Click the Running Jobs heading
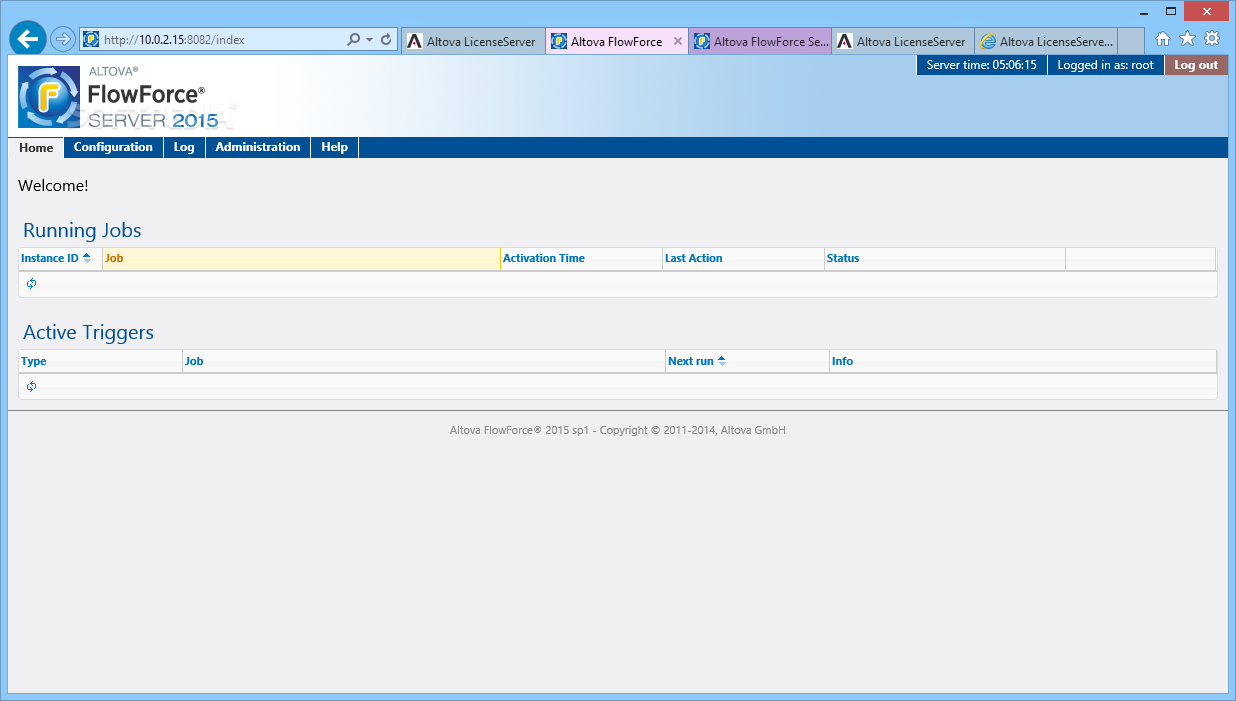 coord(82,230)
